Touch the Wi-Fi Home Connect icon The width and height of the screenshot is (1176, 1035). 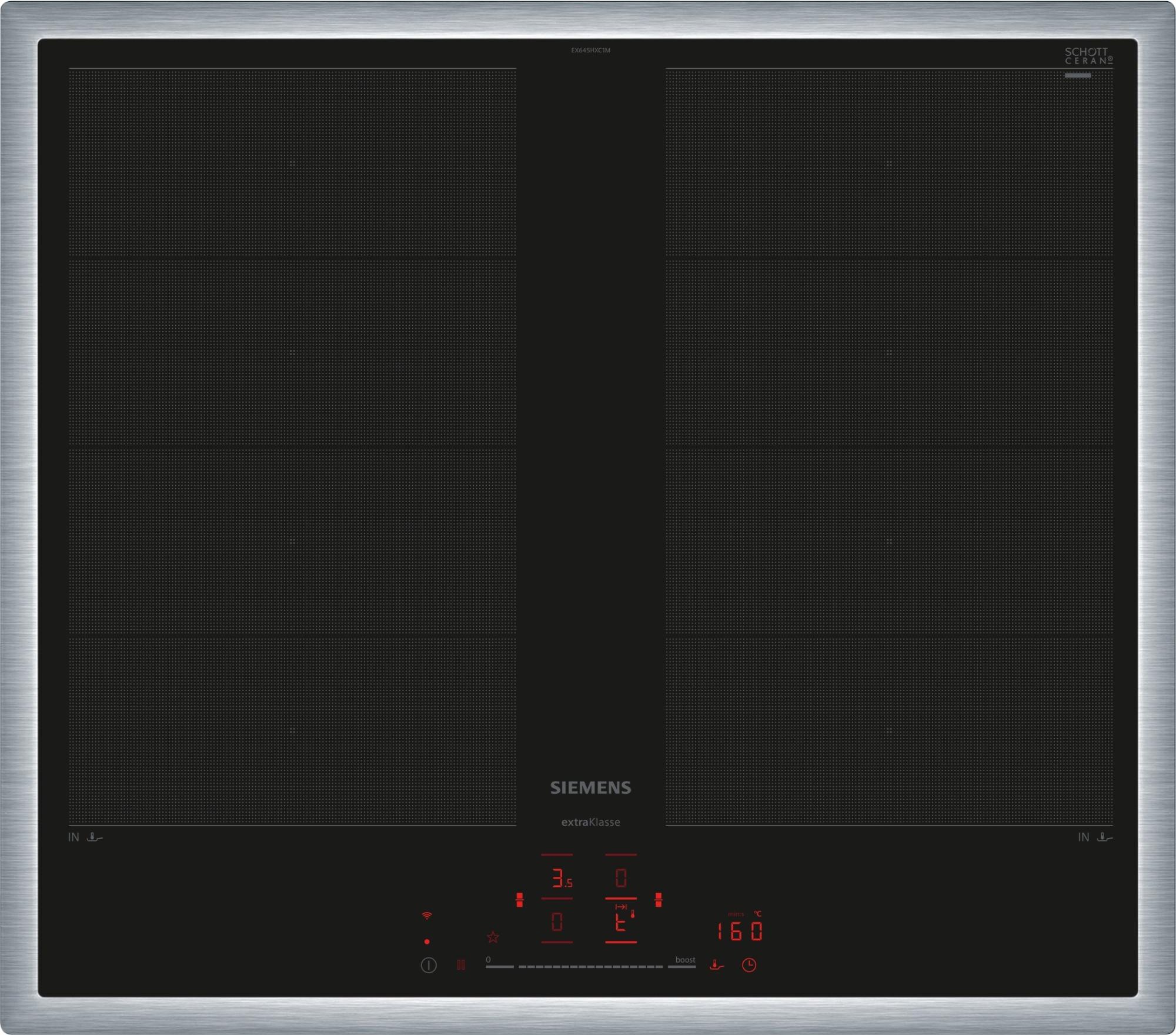click(x=427, y=916)
